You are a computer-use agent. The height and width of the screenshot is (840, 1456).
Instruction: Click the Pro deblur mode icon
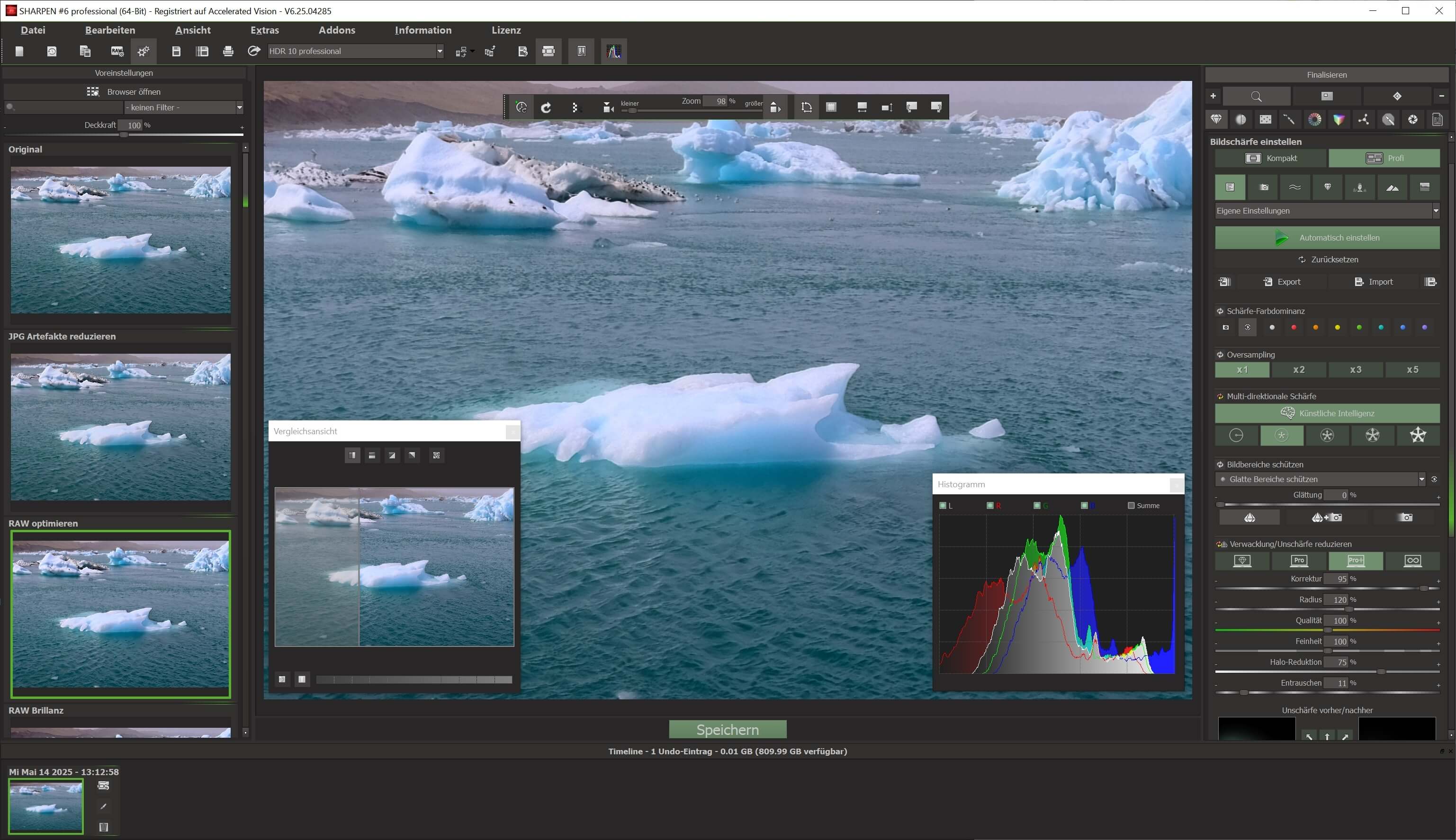pyautogui.click(x=1298, y=560)
